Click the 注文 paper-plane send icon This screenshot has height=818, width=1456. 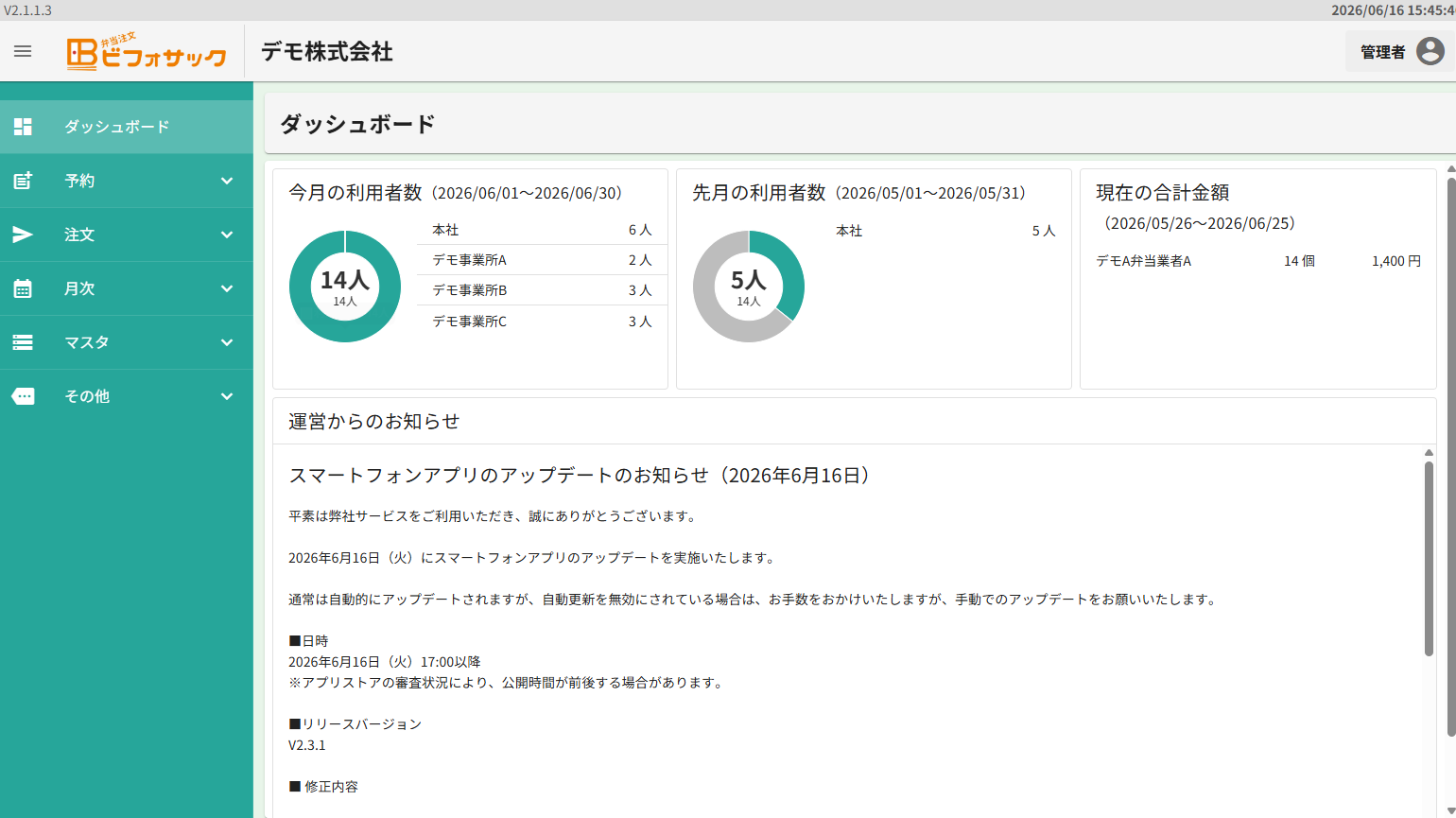pos(23,235)
